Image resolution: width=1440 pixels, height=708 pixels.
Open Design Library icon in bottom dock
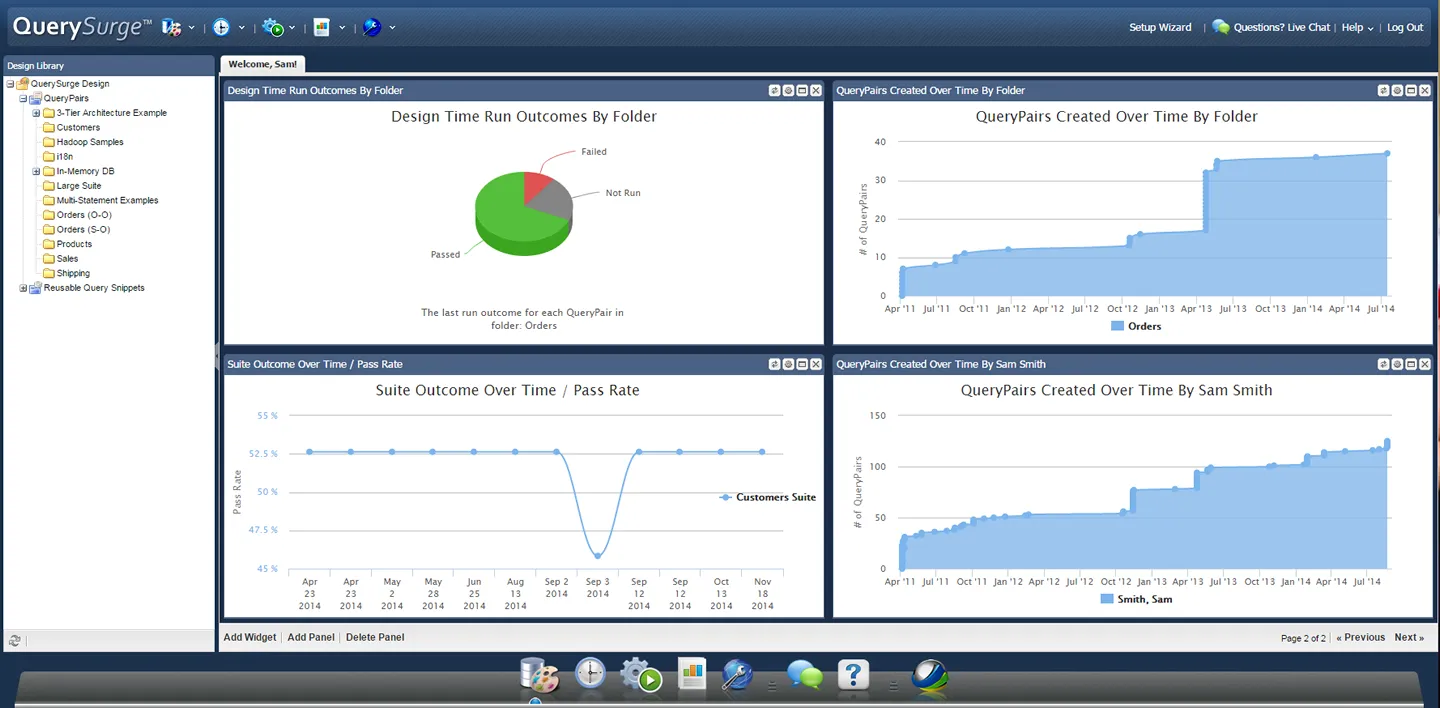coord(538,676)
